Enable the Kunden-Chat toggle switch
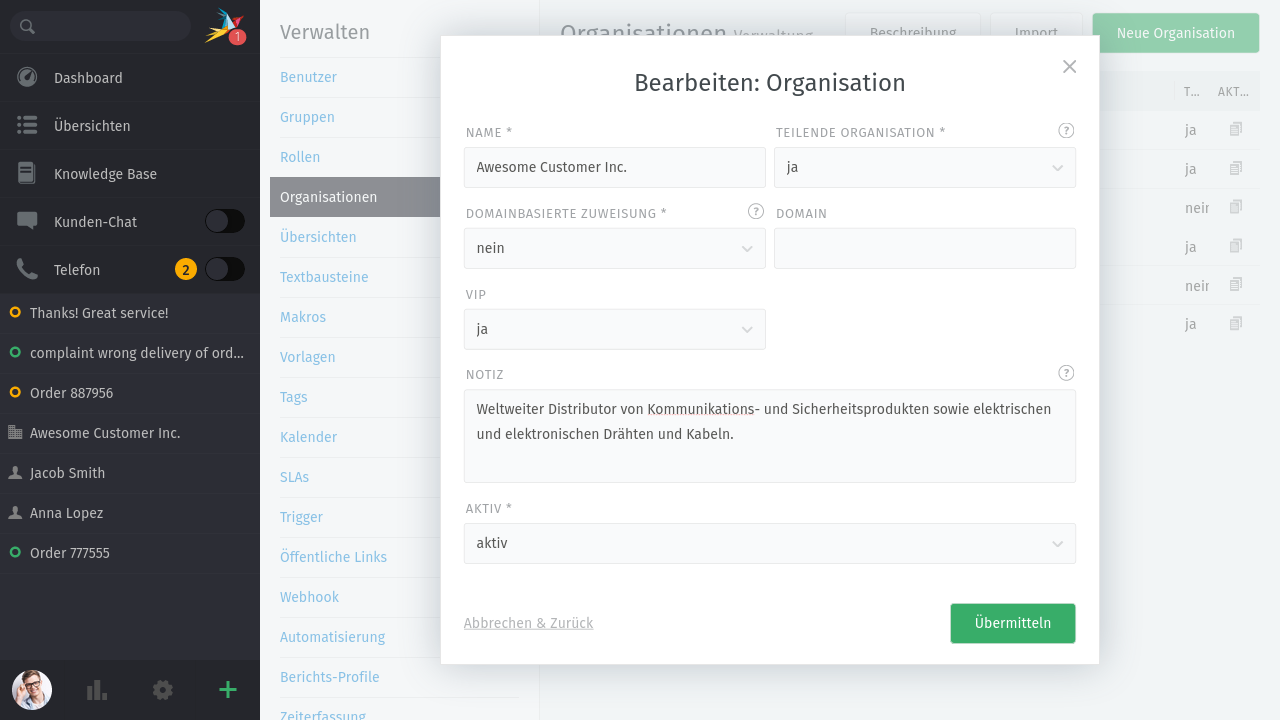 coord(224,221)
